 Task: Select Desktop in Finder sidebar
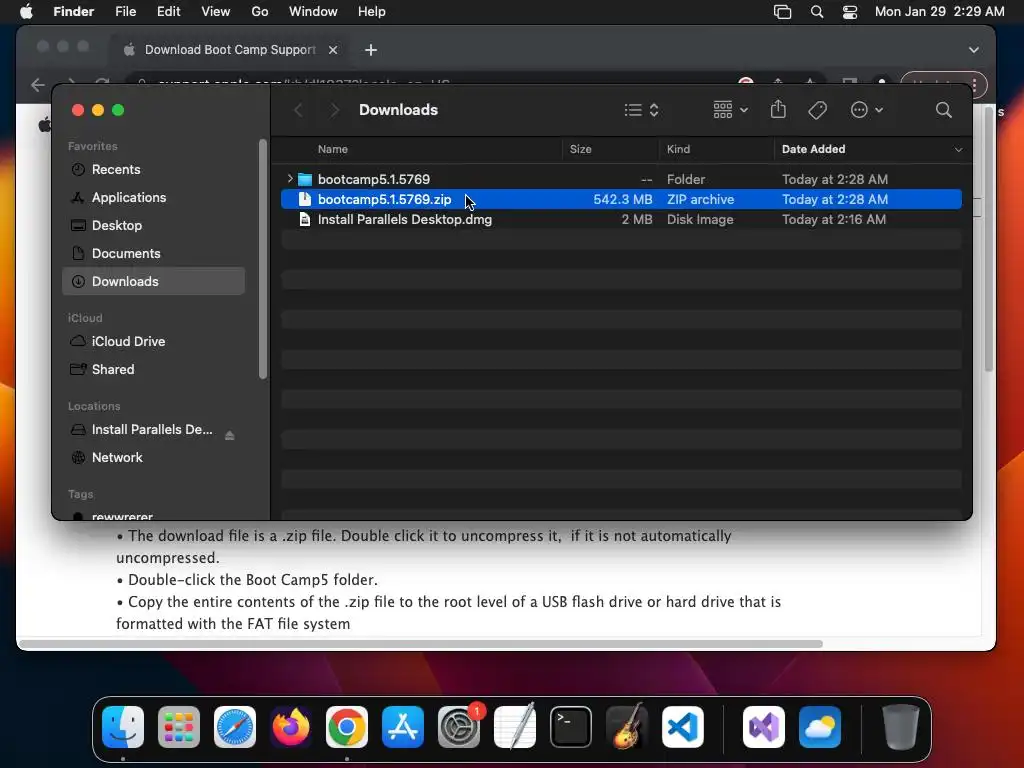[x=153, y=225]
